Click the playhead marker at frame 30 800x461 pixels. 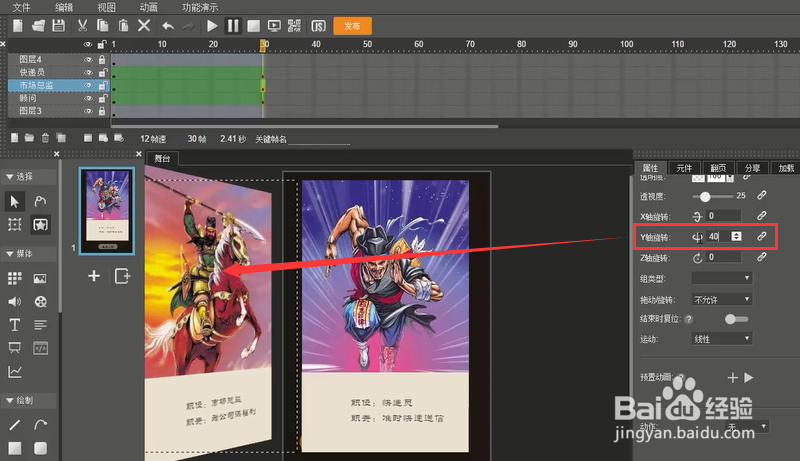click(x=263, y=44)
